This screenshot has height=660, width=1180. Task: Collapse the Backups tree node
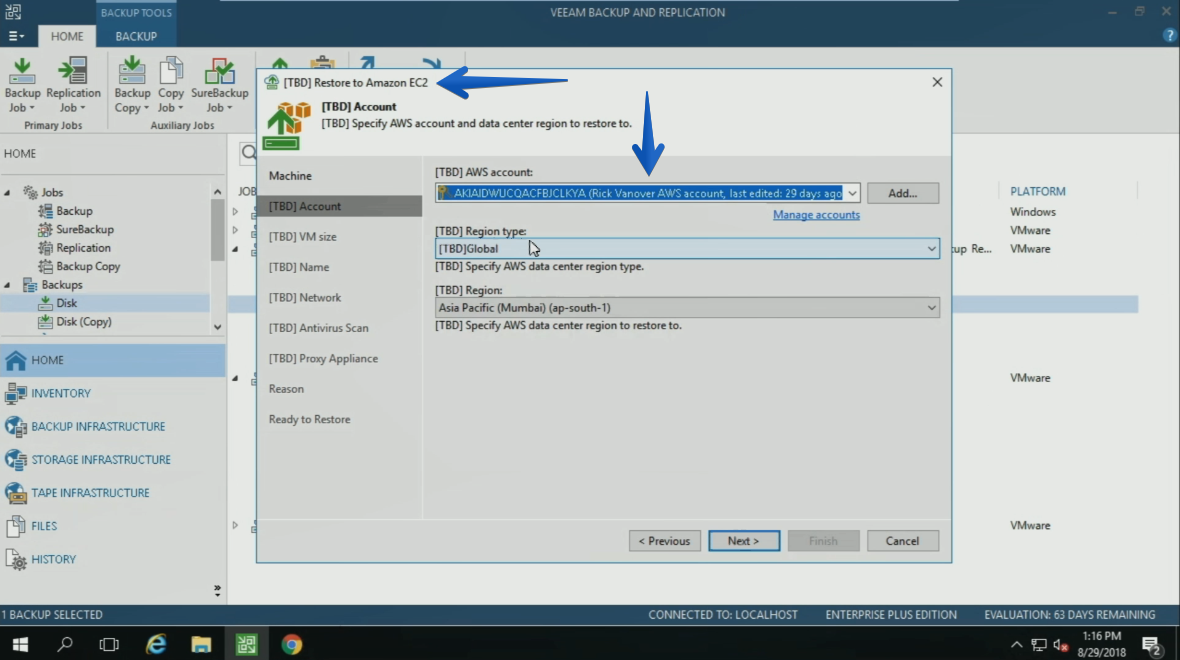(8, 285)
